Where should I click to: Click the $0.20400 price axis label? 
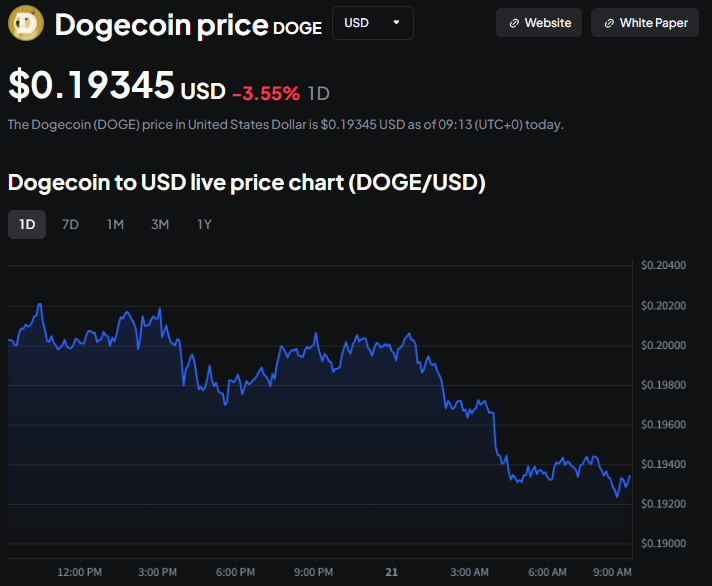click(x=663, y=266)
